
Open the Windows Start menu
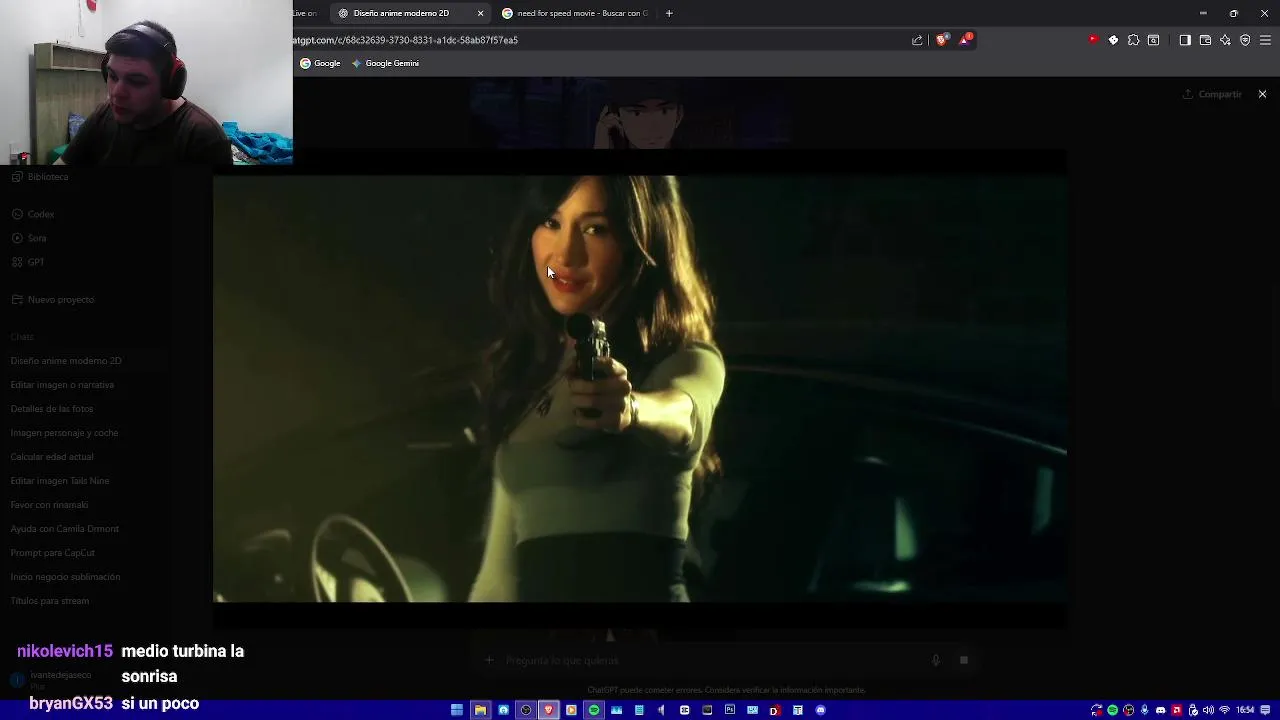[x=457, y=710]
